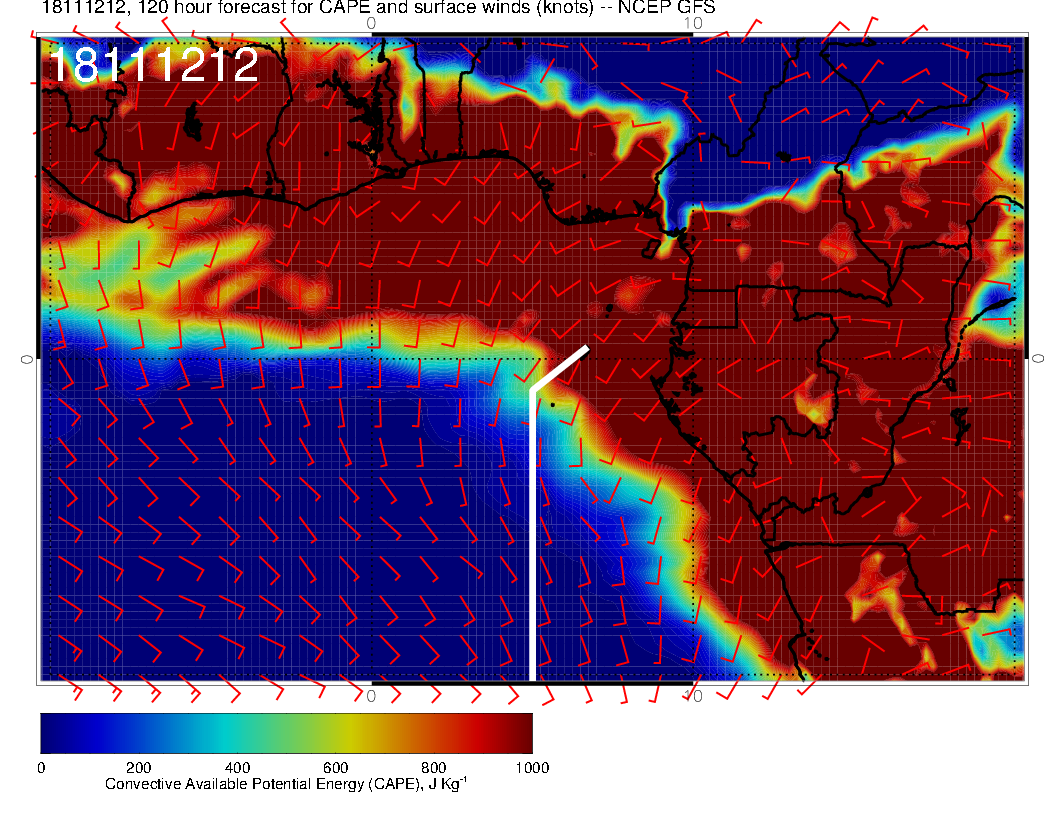This screenshot has height=816, width=1056.
Task: Click the diagonal white line segment near the equator
Action: click(560, 368)
